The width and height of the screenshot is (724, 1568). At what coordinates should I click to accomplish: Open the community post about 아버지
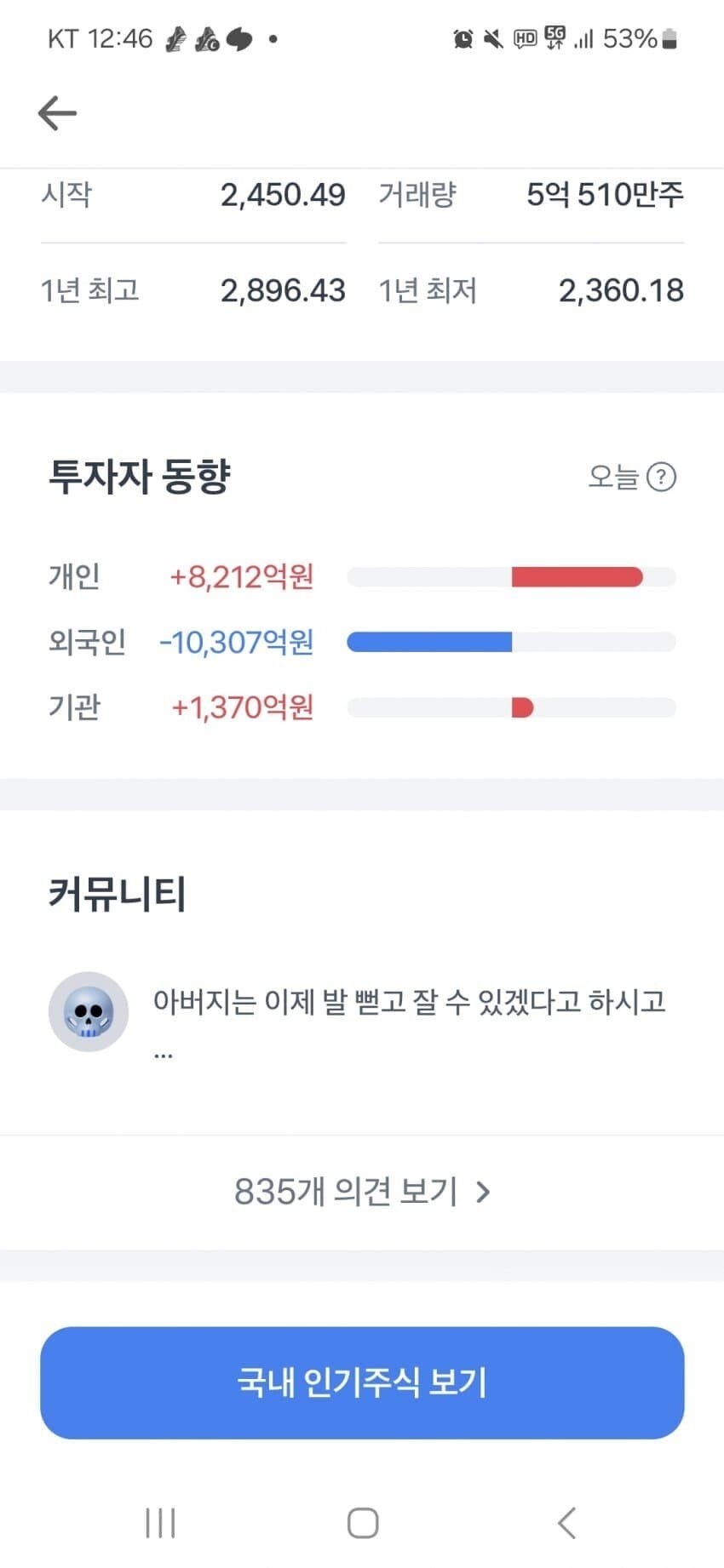(x=409, y=1002)
